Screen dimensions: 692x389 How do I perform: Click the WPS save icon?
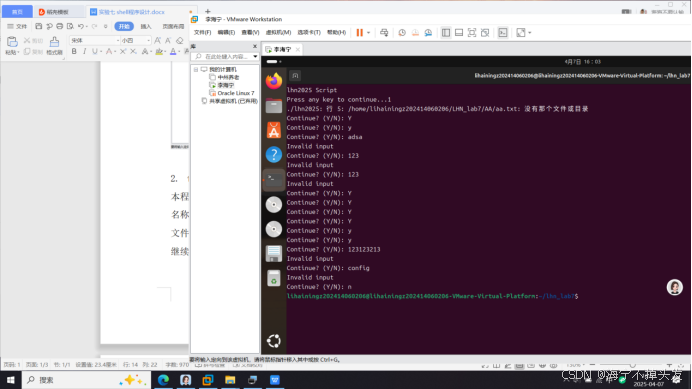(x=38, y=26)
